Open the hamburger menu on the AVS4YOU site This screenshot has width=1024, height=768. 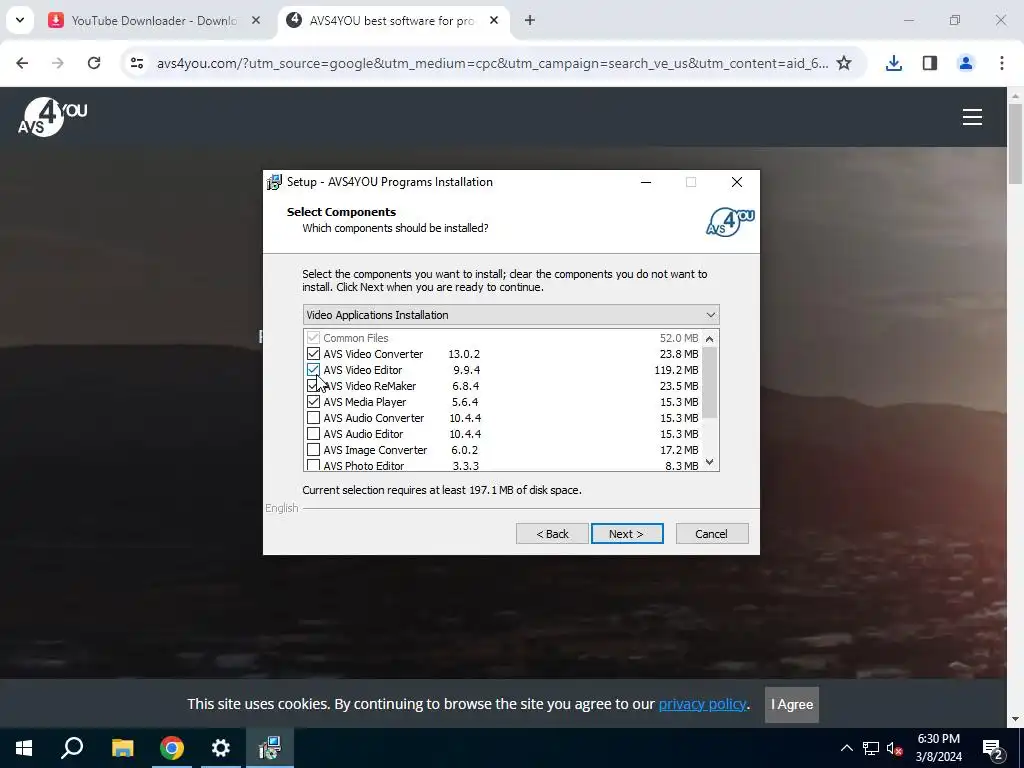[x=972, y=117]
